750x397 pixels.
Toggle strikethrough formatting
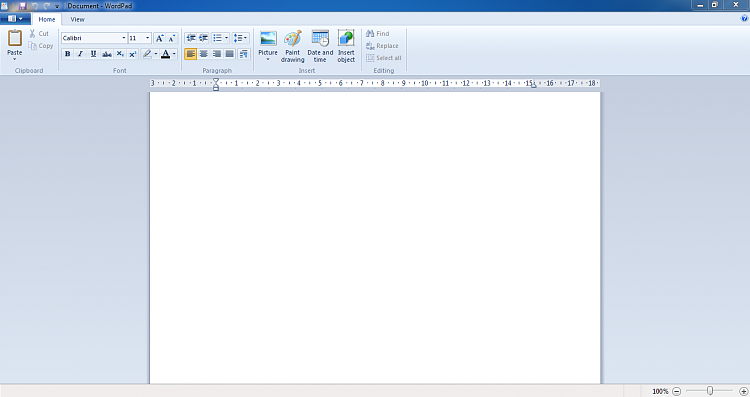click(x=107, y=54)
